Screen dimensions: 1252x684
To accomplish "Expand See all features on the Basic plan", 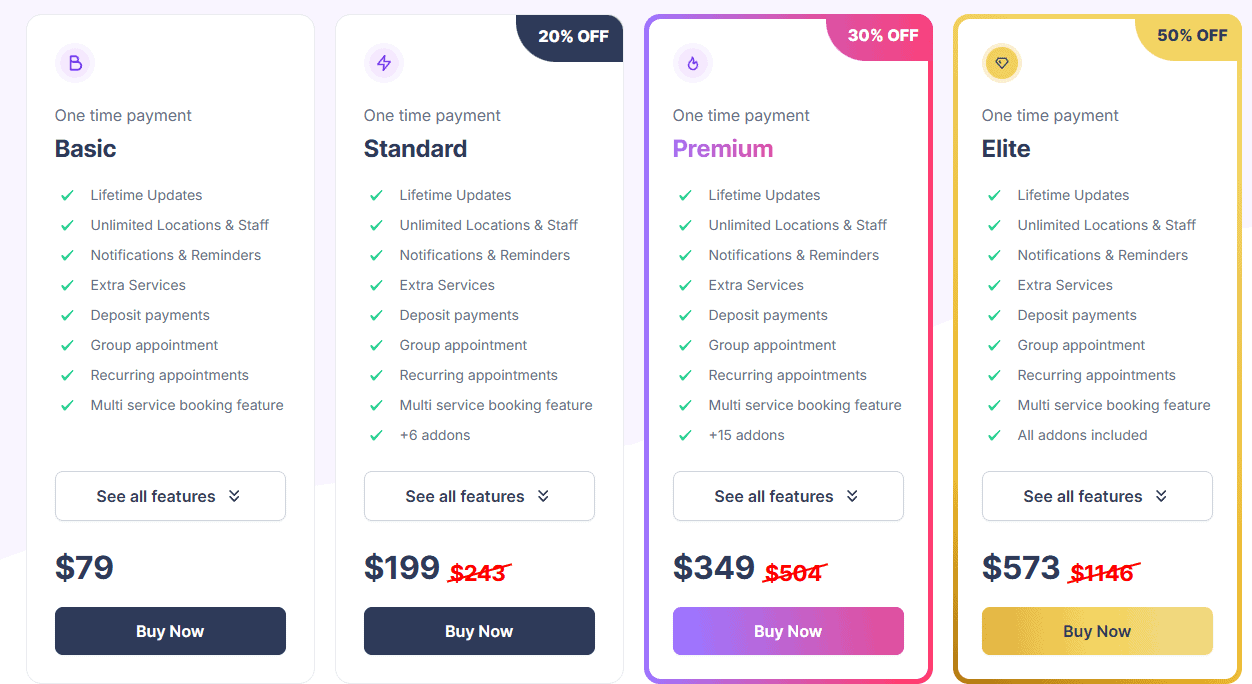I will (170, 496).
